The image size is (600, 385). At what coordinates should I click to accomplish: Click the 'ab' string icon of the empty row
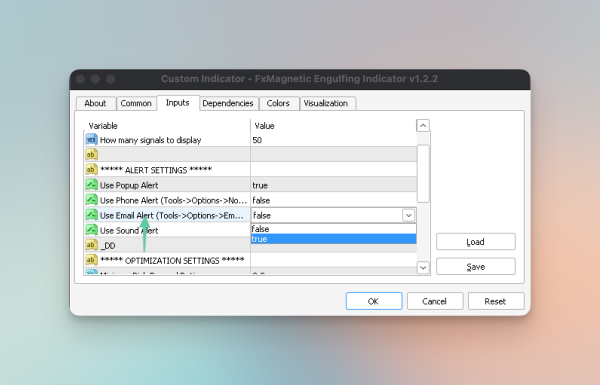coord(91,155)
